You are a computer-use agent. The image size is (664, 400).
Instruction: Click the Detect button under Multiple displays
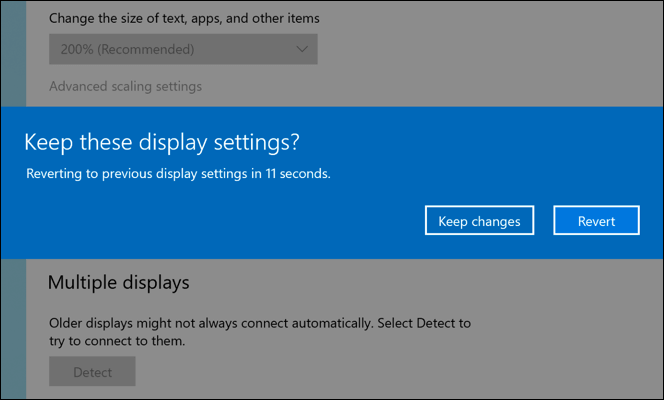click(x=92, y=372)
